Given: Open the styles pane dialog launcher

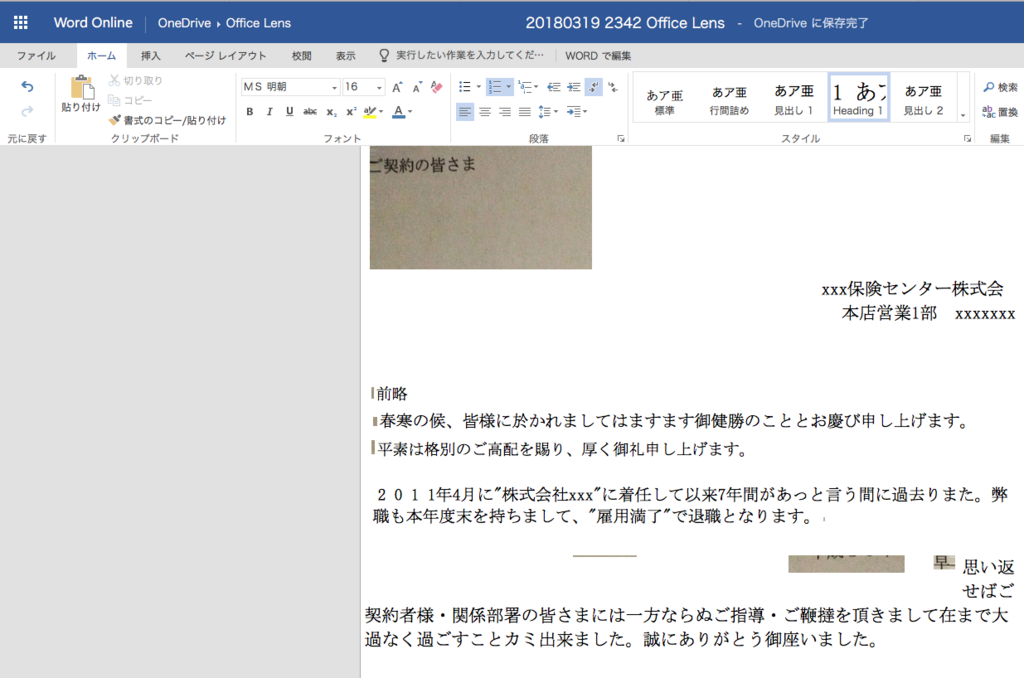Looking at the screenshot, I should 967,138.
